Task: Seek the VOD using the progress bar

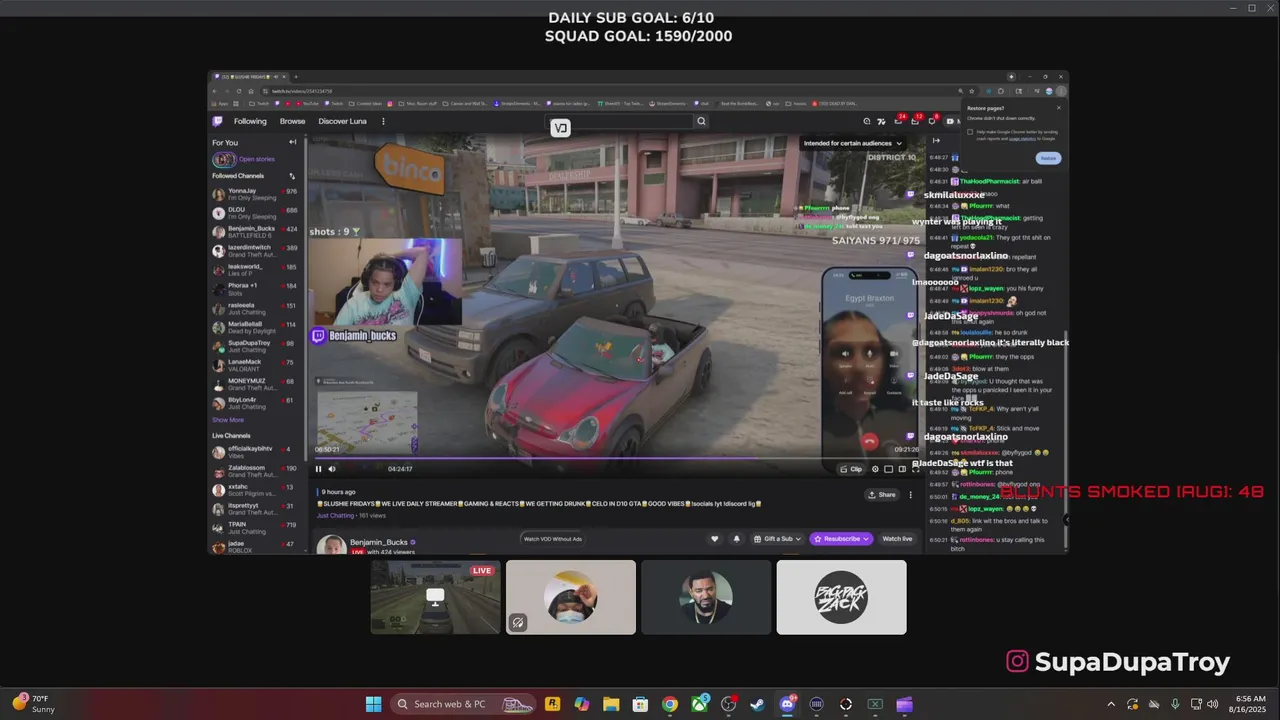Action: tap(612, 459)
